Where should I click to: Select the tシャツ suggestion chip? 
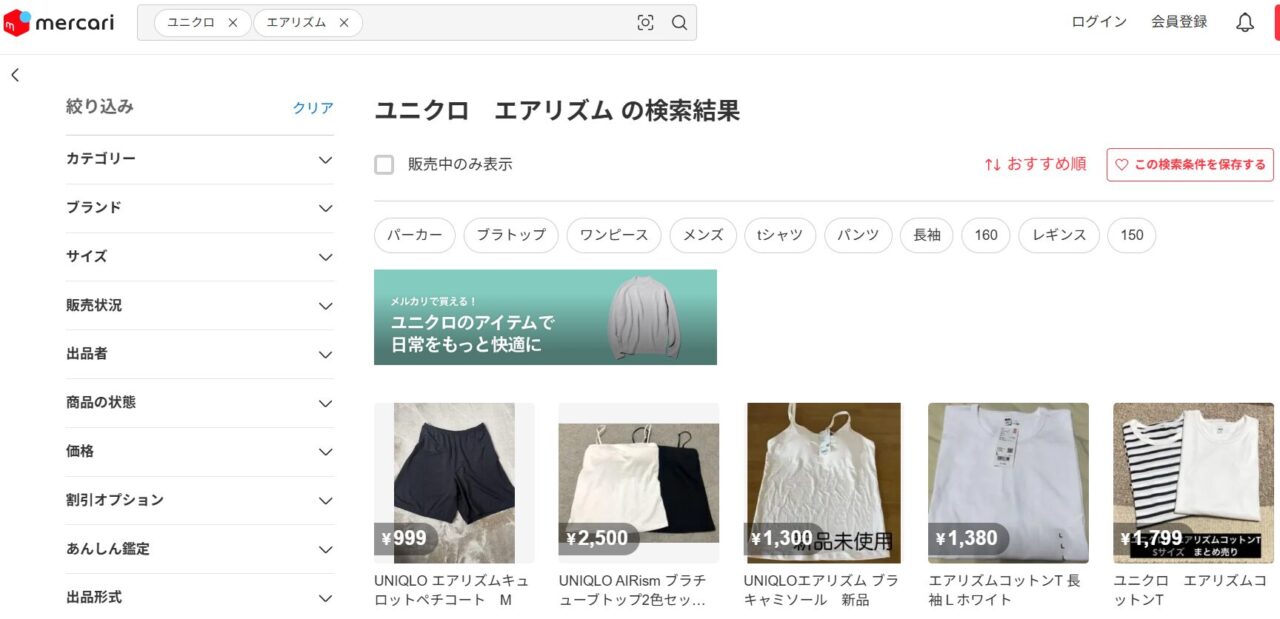780,235
